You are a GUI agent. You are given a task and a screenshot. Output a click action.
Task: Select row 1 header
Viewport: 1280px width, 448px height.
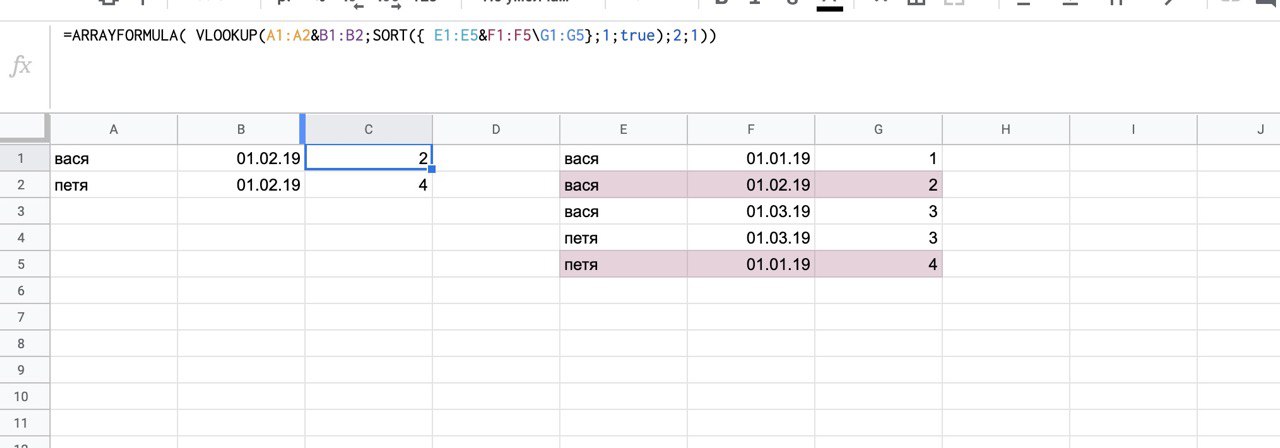[x=24, y=158]
